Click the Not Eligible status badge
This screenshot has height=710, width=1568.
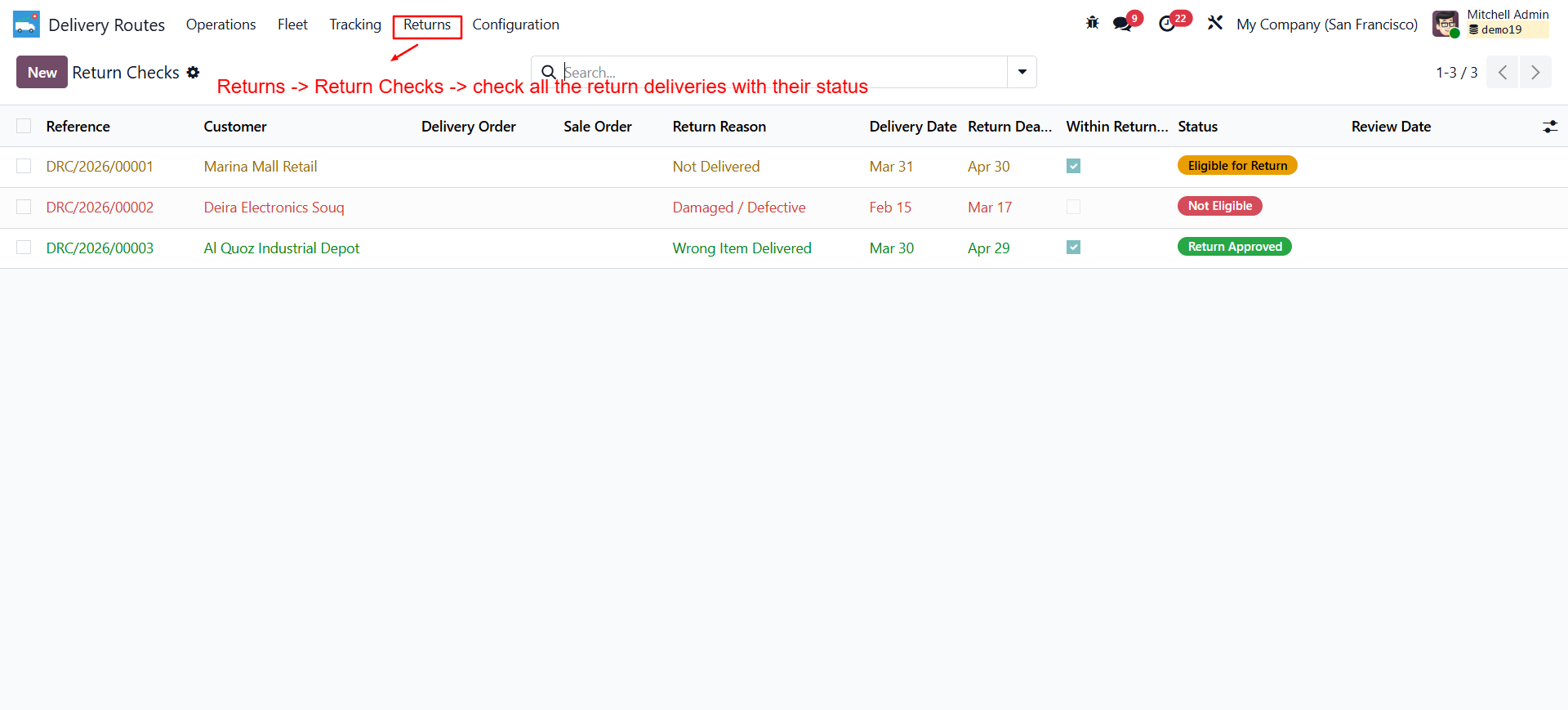(x=1220, y=206)
